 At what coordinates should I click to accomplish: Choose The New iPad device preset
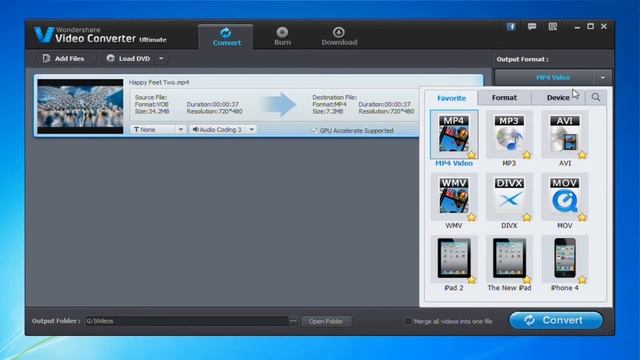[x=509, y=259]
